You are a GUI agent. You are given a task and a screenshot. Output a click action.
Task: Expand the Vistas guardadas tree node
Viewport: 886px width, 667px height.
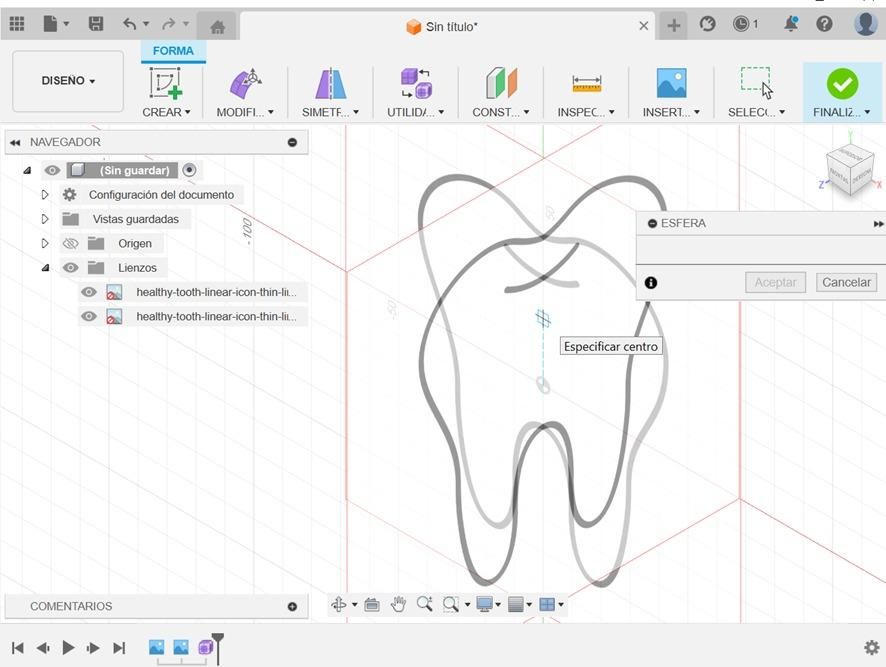point(45,219)
